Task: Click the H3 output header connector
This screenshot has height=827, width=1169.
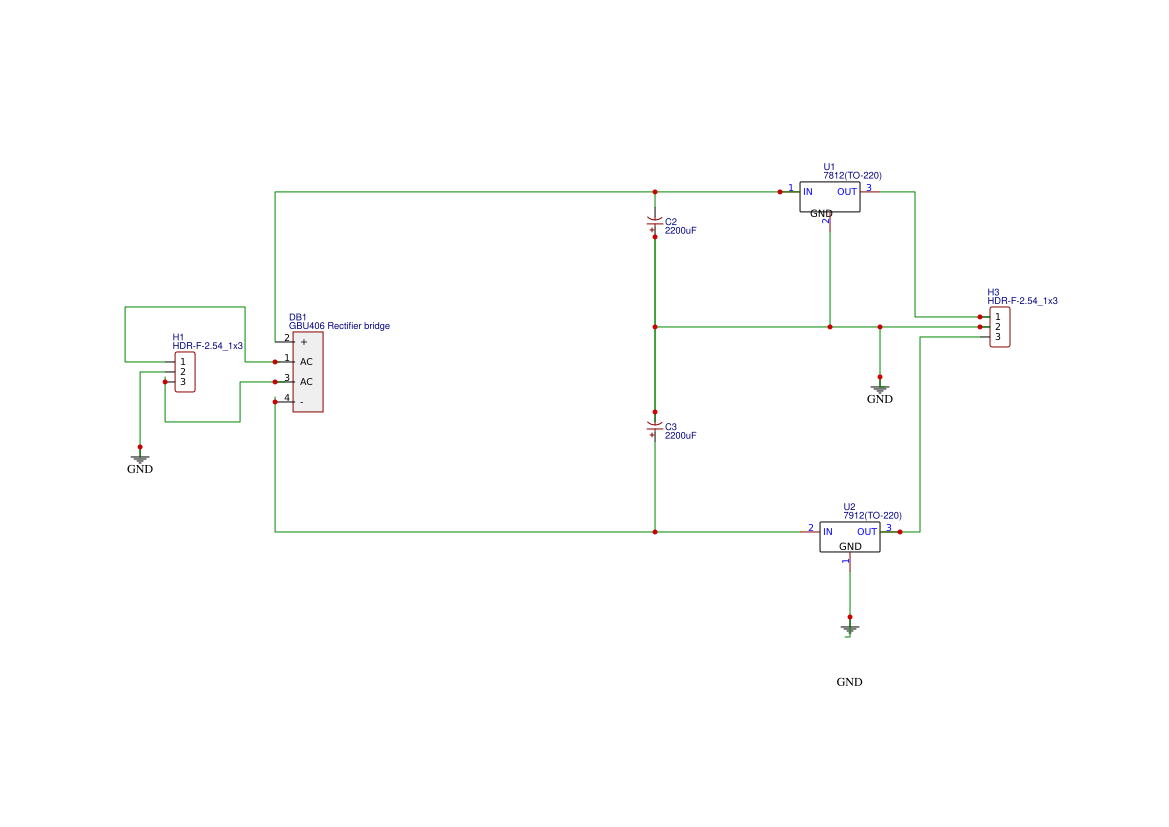Action: (999, 327)
